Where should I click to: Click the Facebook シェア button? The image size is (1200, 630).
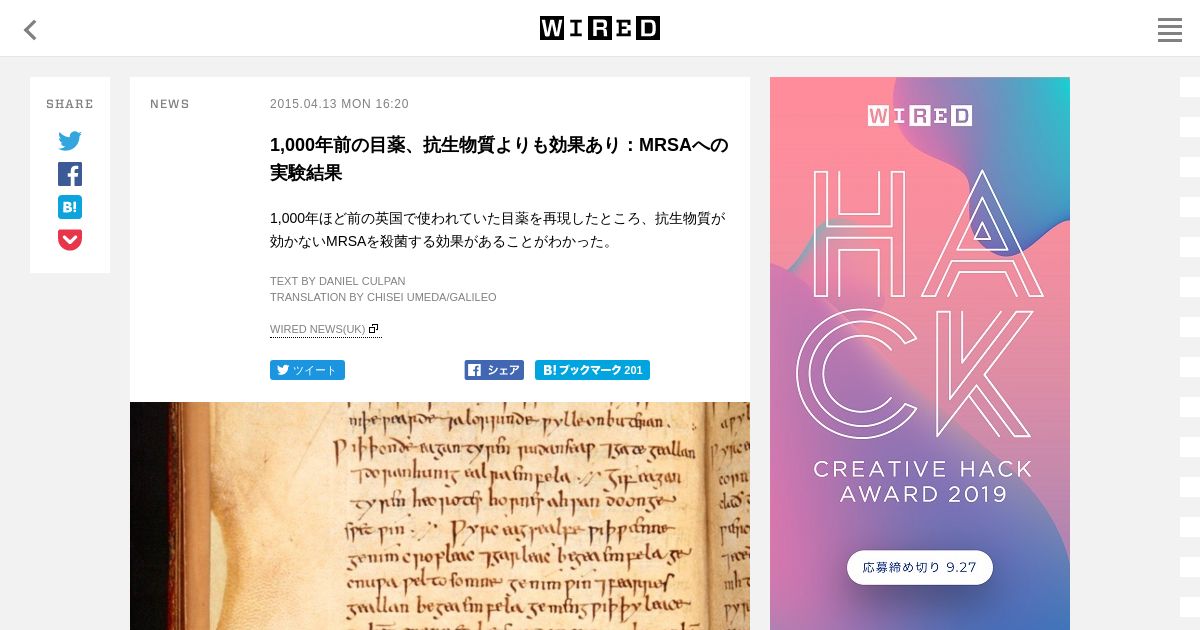(x=494, y=370)
